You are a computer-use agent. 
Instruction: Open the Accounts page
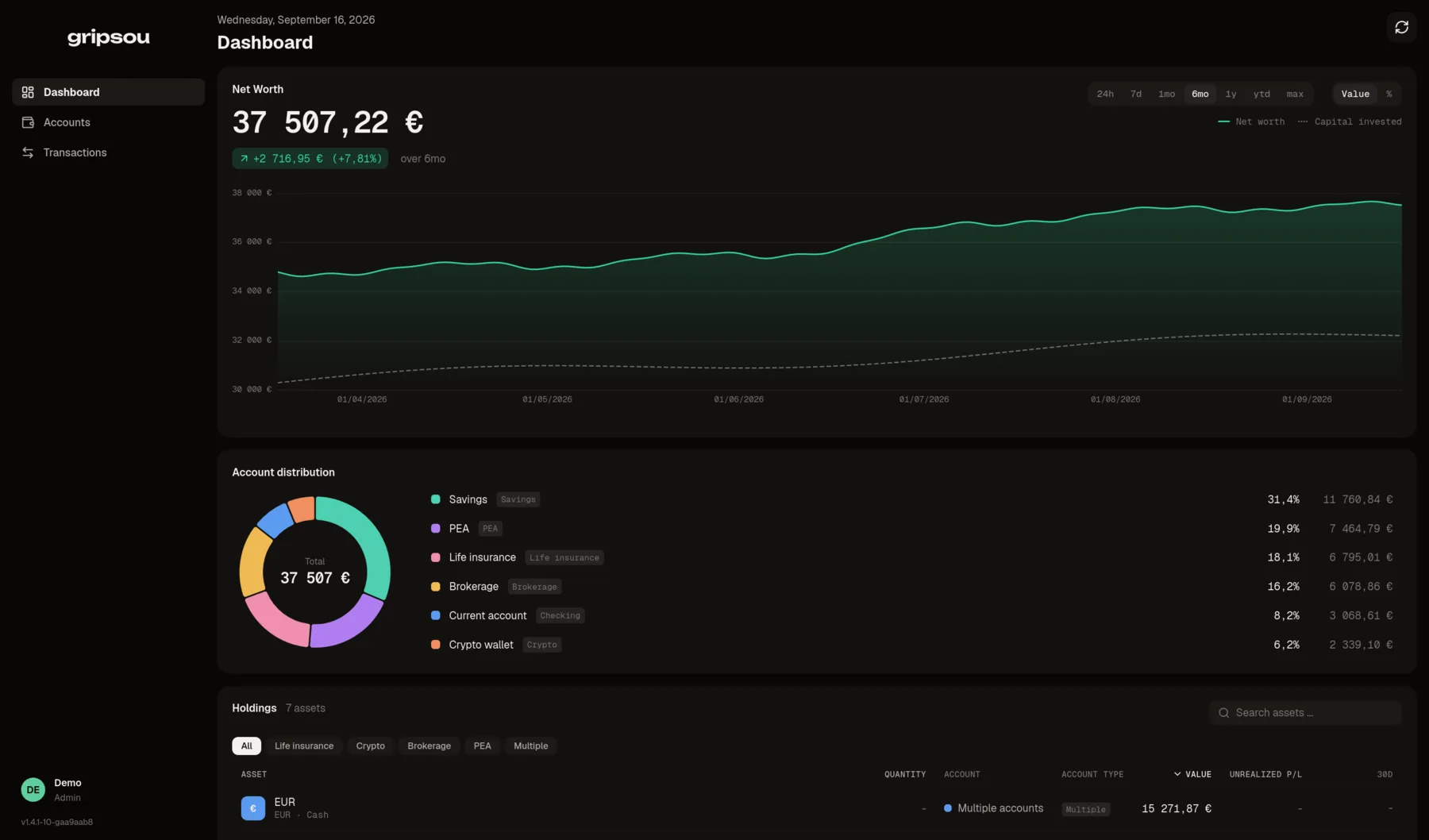click(108, 122)
